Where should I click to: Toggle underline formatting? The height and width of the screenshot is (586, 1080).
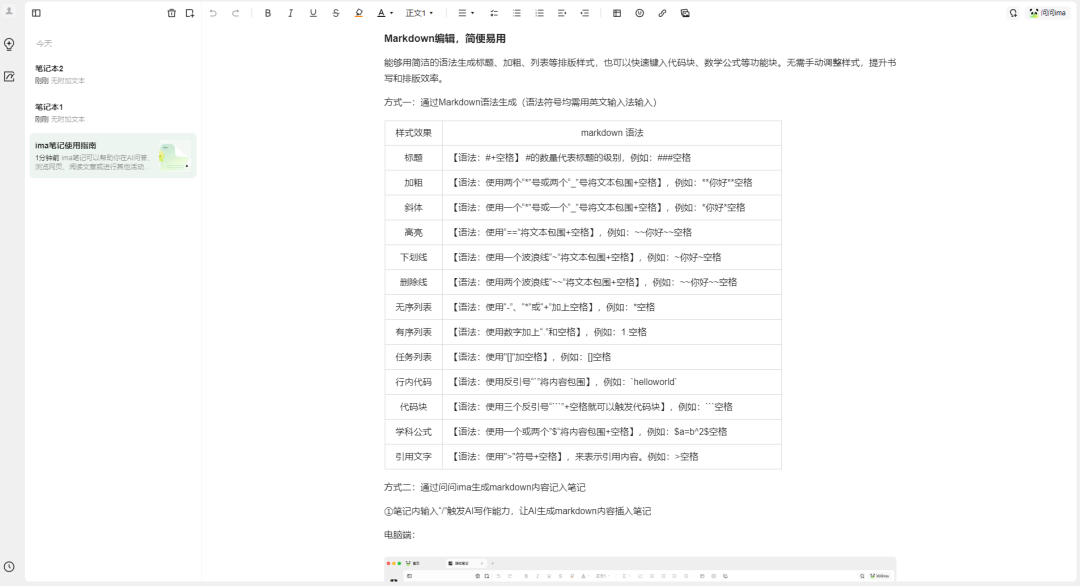point(313,13)
